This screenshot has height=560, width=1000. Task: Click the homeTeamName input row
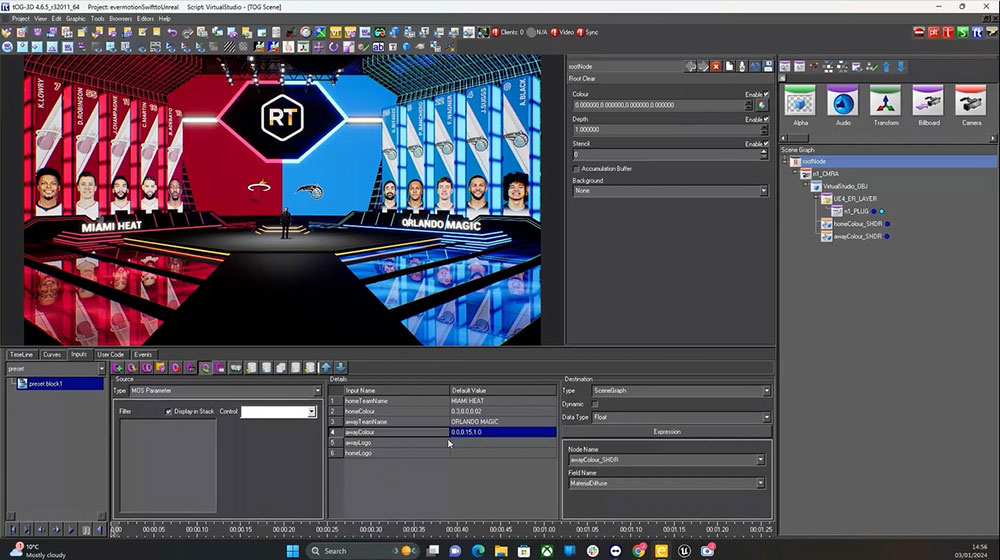442,401
